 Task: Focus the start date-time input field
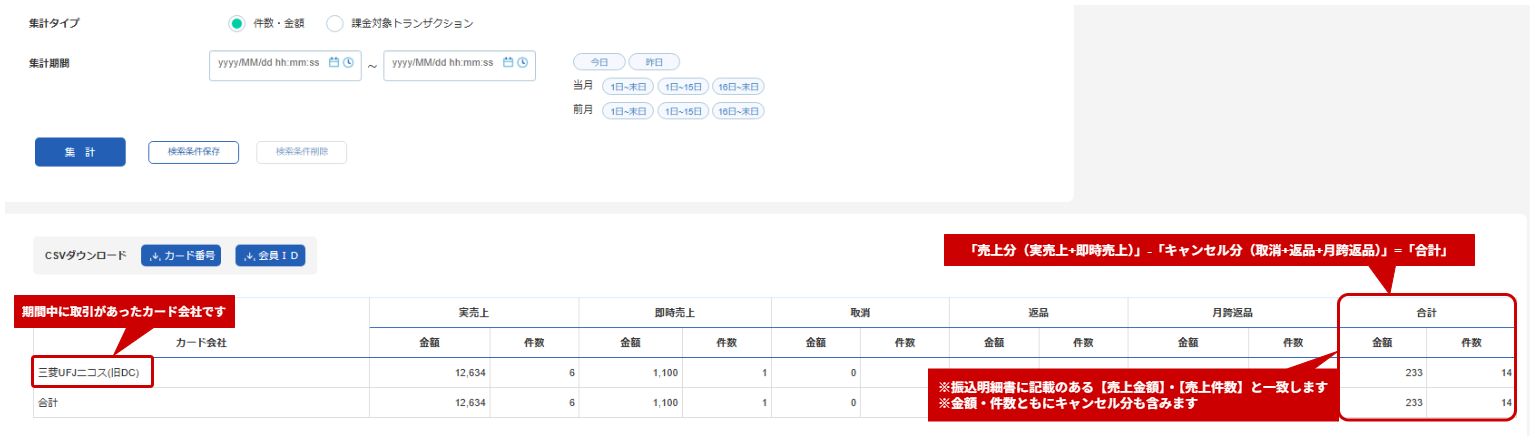point(285,65)
